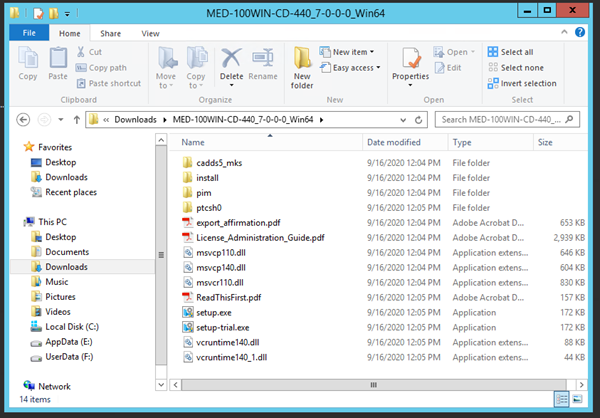Open the File menu tab
The height and width of the screenshot is (418, 600).
point(29,33)
